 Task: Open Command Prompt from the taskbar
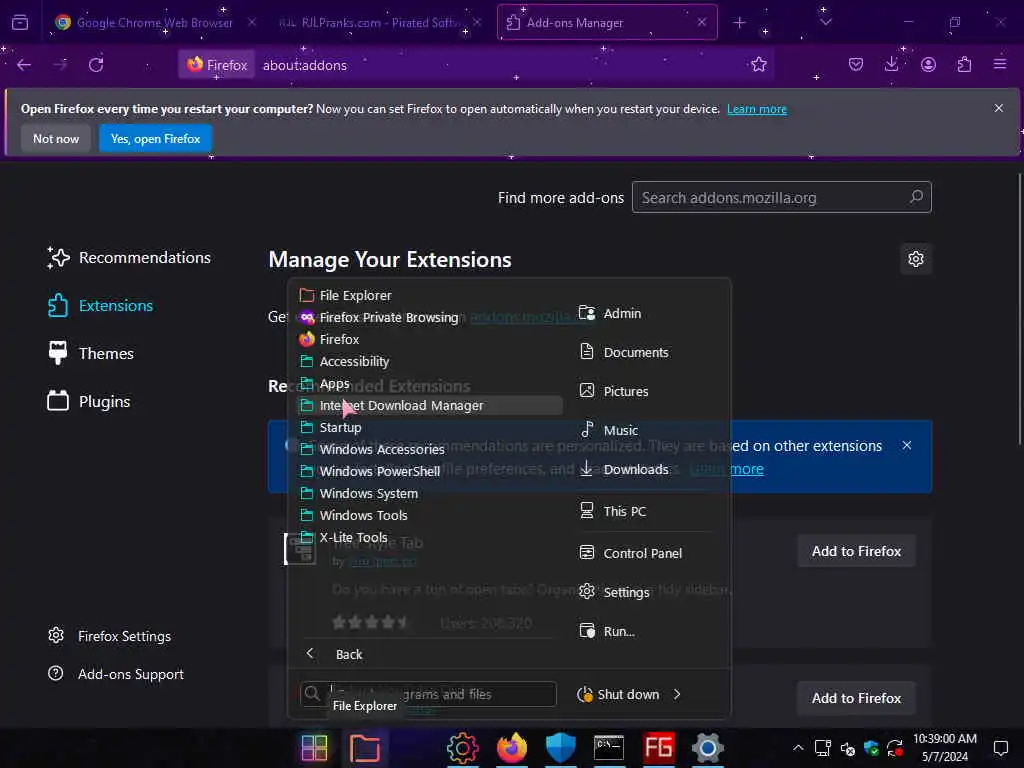click(609, 748)
